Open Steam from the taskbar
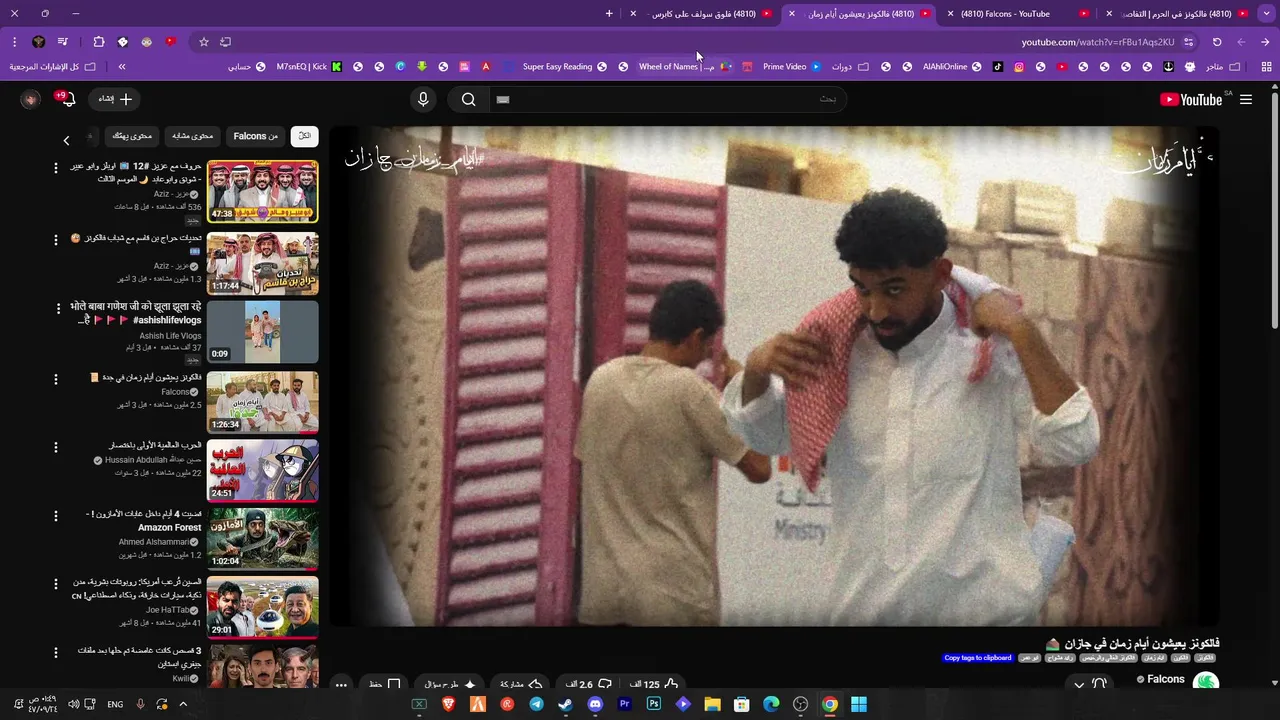 click(x=566, y=704)
